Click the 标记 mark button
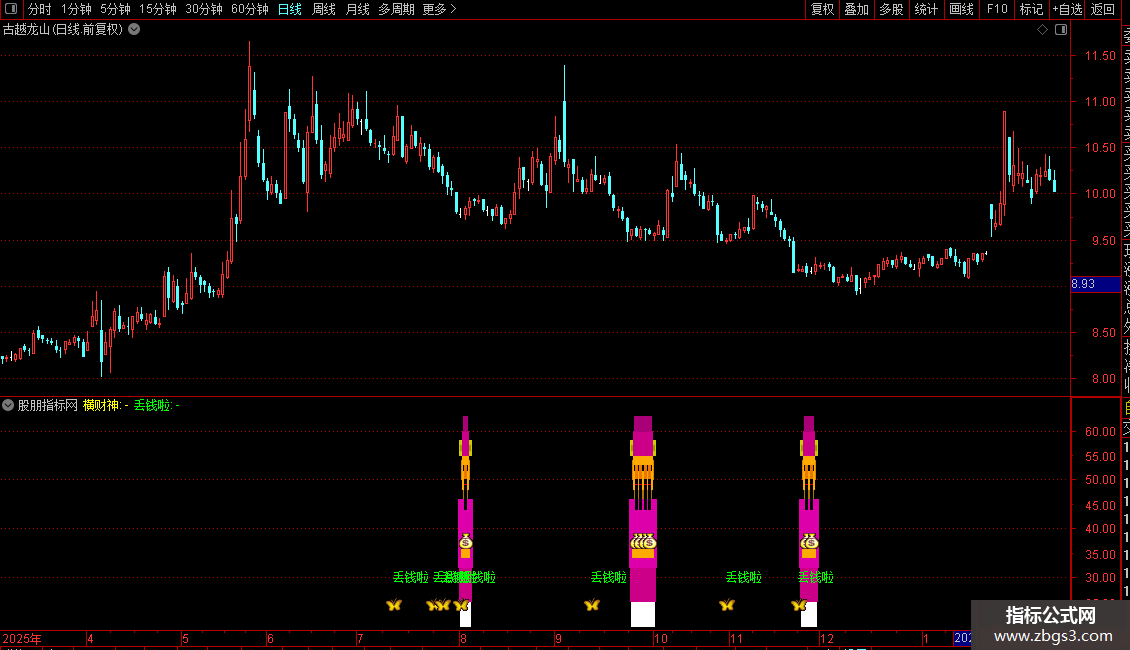Screen dimensions: 1130x650 click(x=1031, y=9)
